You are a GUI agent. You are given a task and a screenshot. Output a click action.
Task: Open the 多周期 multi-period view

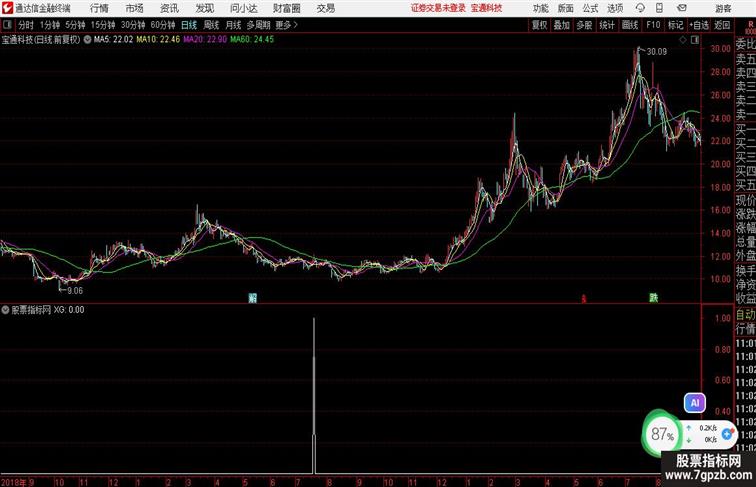point(258,25)
